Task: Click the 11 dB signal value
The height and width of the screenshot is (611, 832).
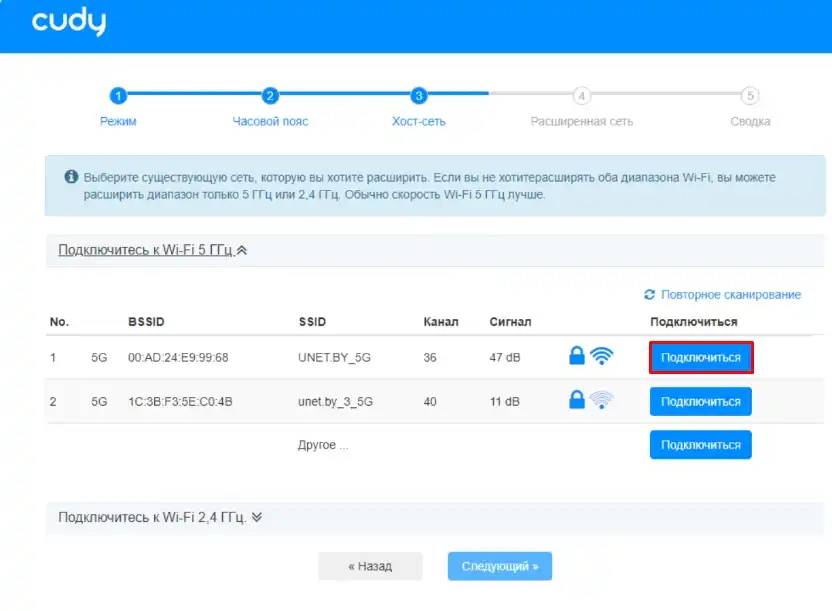Action: (x=505, y=401)
